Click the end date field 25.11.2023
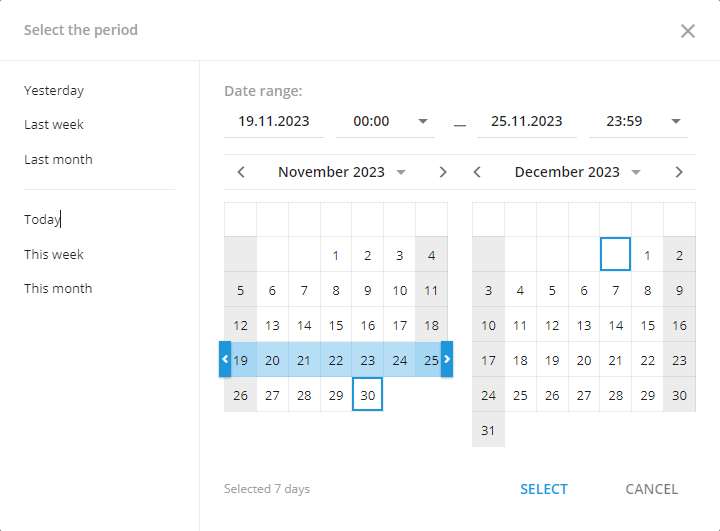The width and height of the screenshot is (720, 531). (526, 121)
